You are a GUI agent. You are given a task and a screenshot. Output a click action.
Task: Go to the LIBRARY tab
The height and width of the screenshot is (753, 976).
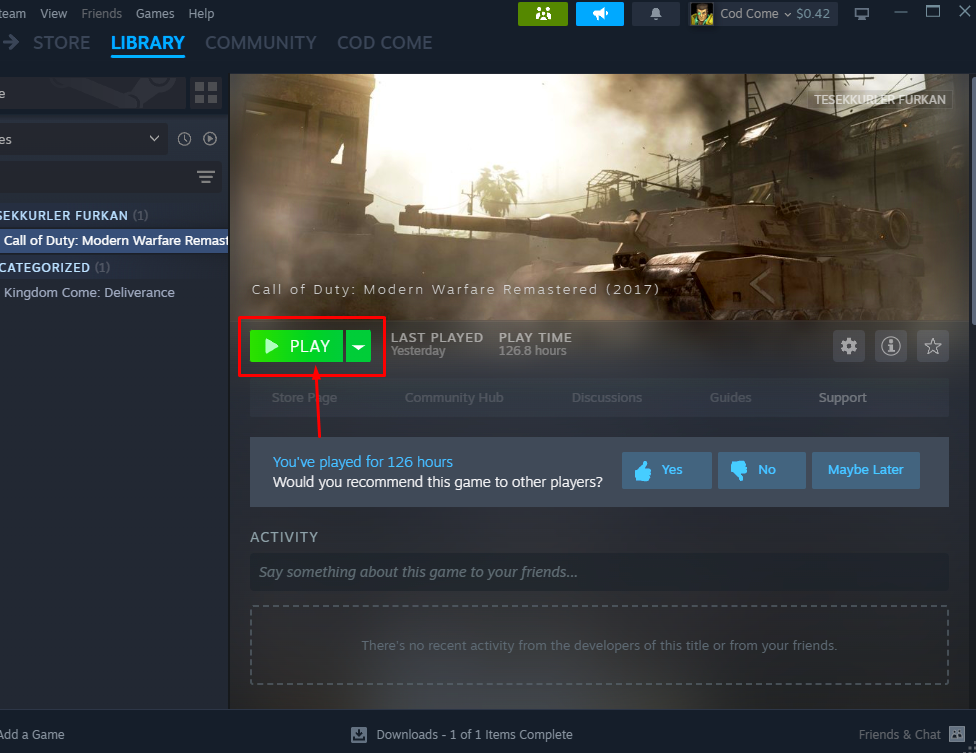coord(148,42)
